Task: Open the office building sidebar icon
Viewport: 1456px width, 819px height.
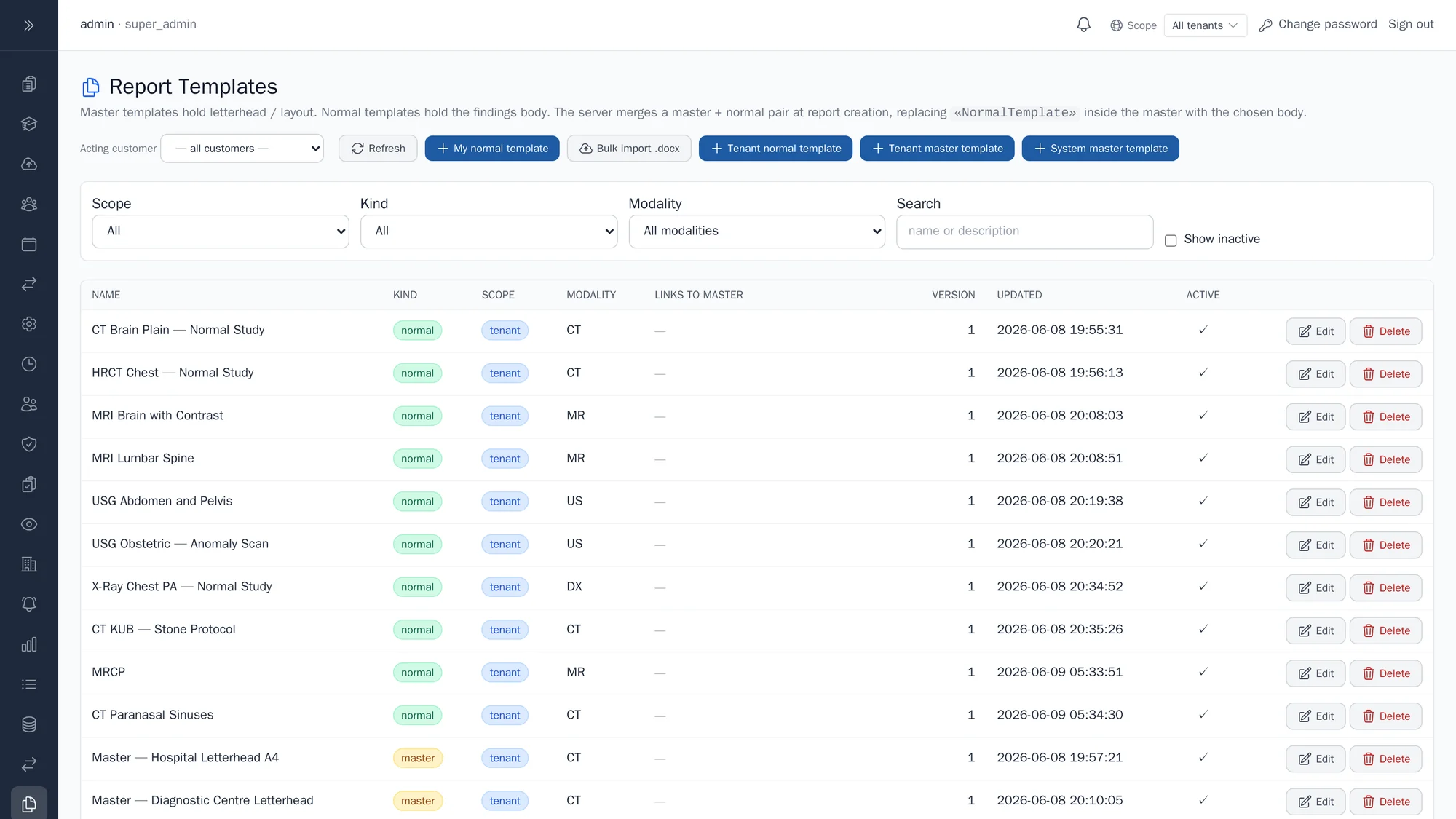Action: point(28,564)
